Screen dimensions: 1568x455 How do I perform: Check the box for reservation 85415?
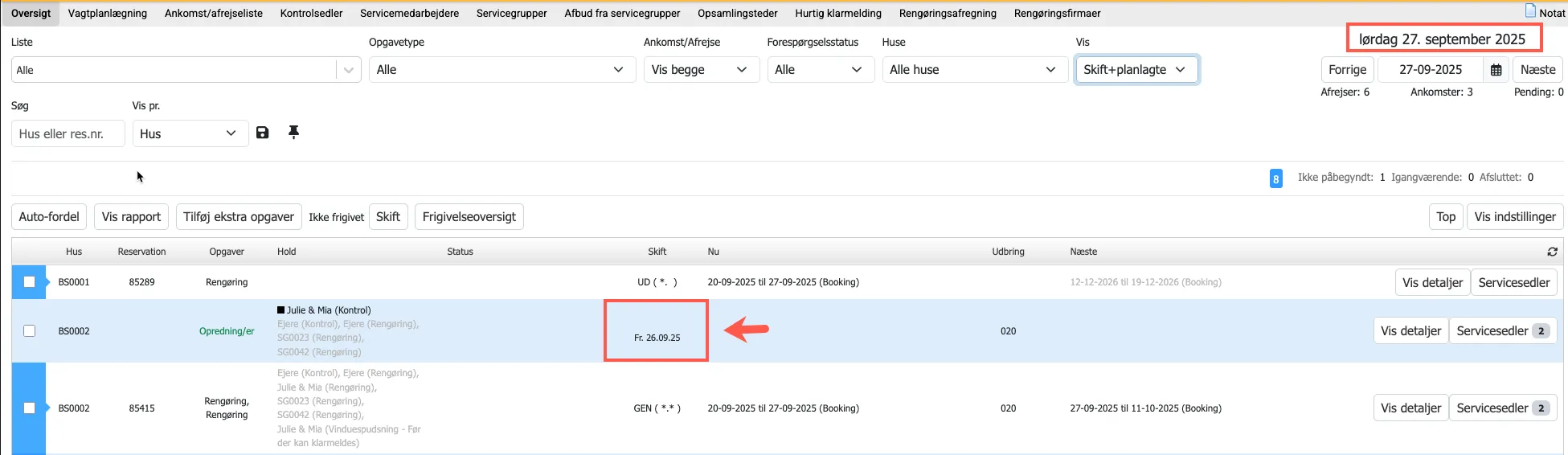click(x=30, y=408)
